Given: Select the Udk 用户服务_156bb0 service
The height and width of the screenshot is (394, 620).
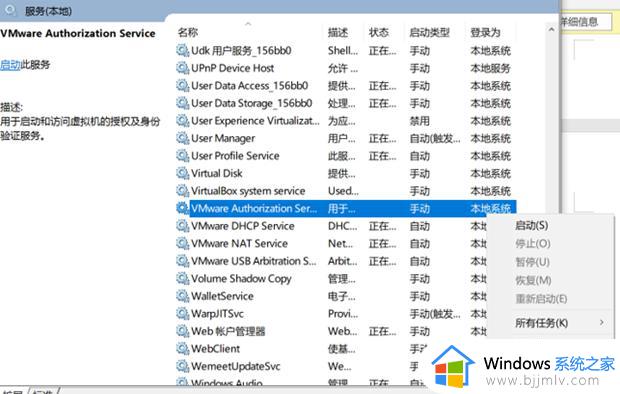Looking at the screenshot, I should [241, 51].
